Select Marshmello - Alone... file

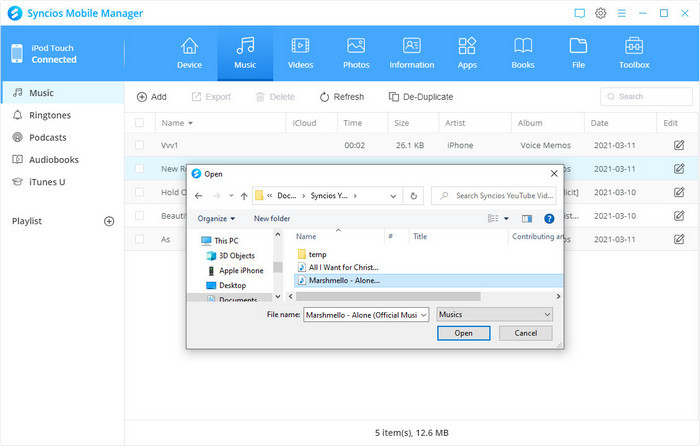click(429, 280)
